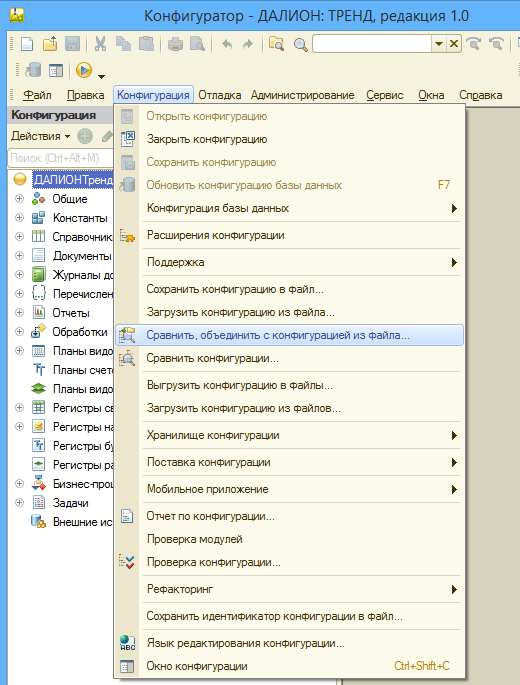
Task: Click the Start debugging play icon
Action: click(84, 70)
